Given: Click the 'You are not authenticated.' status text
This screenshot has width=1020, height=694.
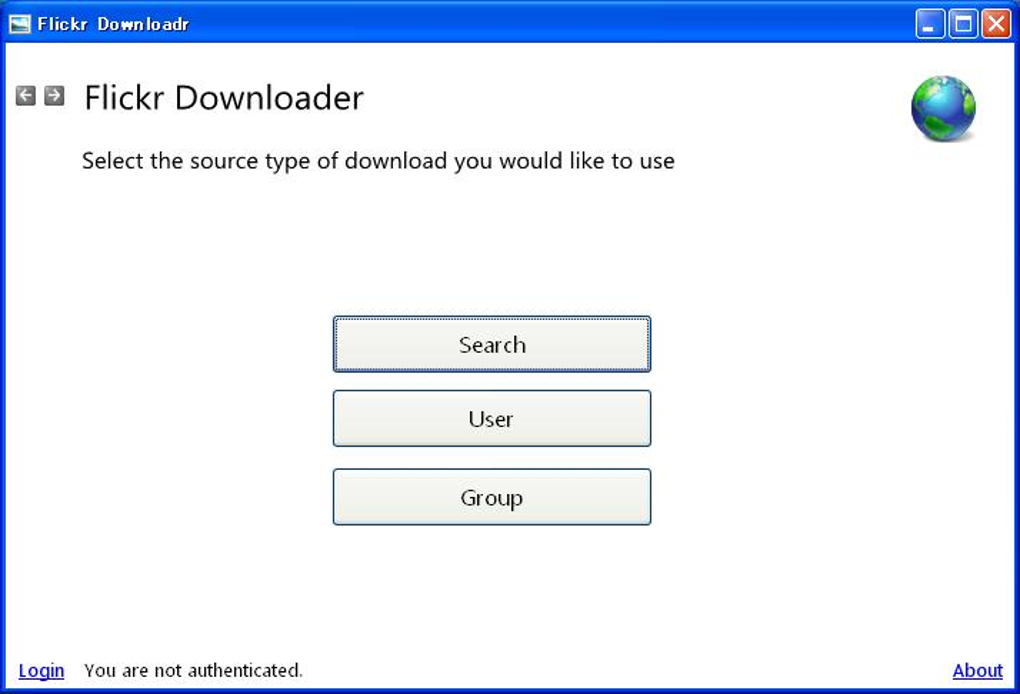Looking at the screenshot, I should [x=193, y=671].
